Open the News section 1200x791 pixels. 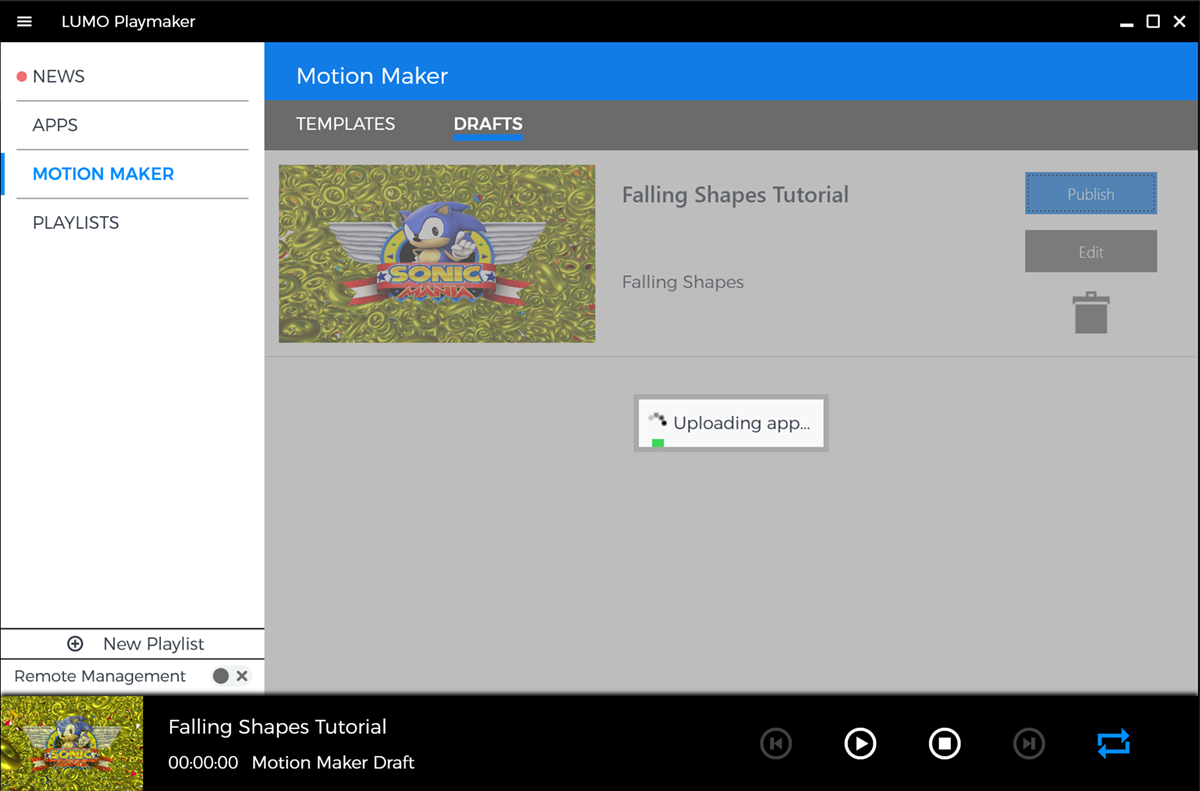click(x=58, y=76)
